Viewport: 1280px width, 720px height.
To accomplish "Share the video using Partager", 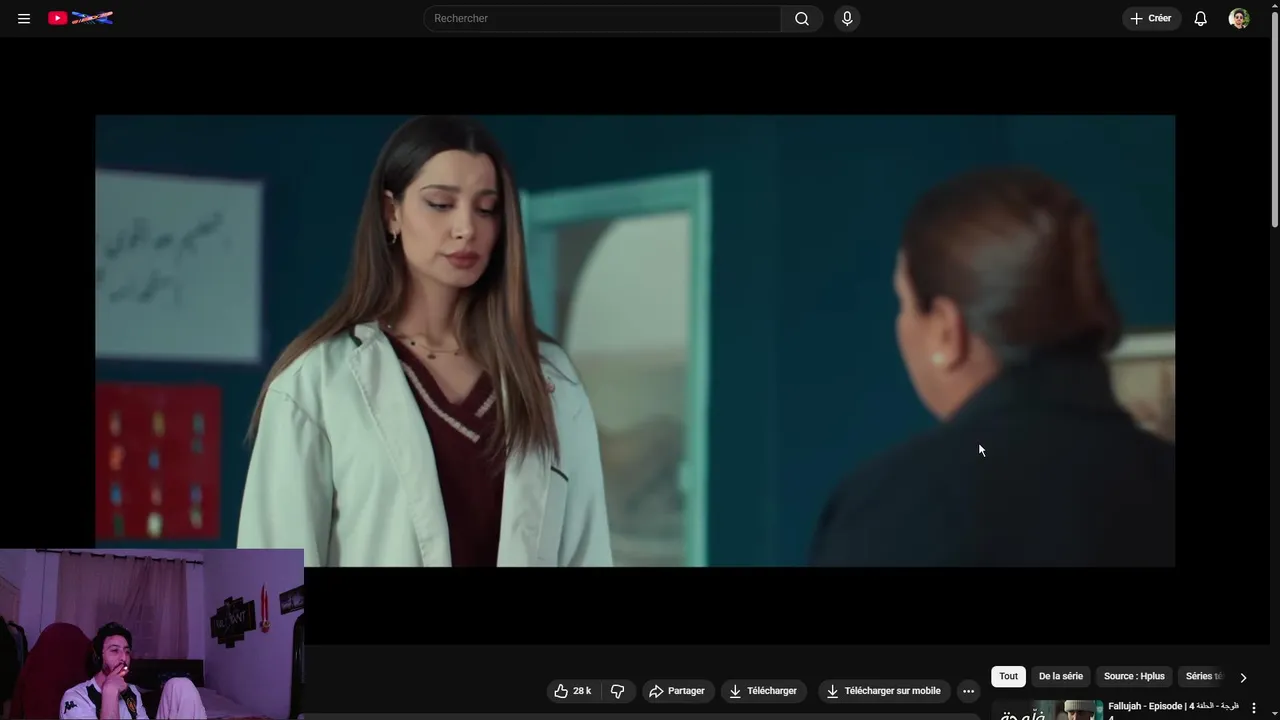I will (x=677, y=691).
